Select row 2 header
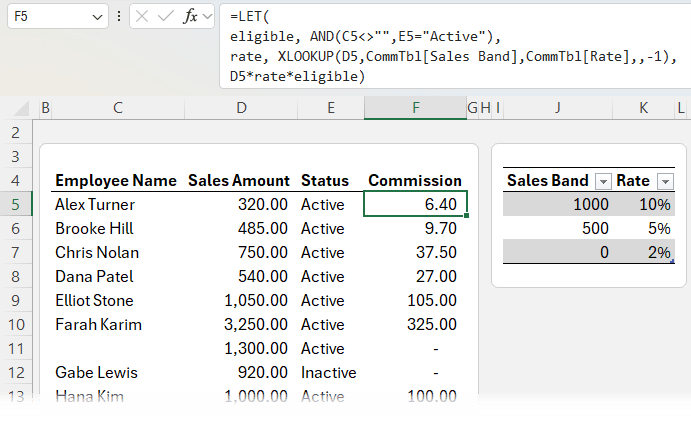 [16, 133]
